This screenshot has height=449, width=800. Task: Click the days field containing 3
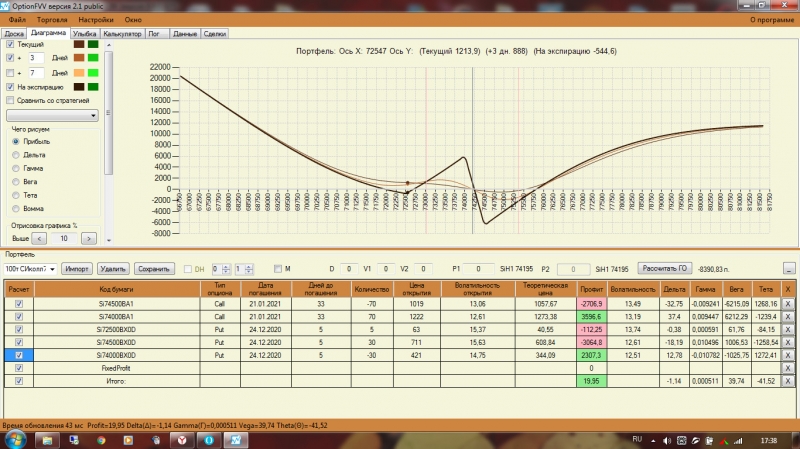36,58
